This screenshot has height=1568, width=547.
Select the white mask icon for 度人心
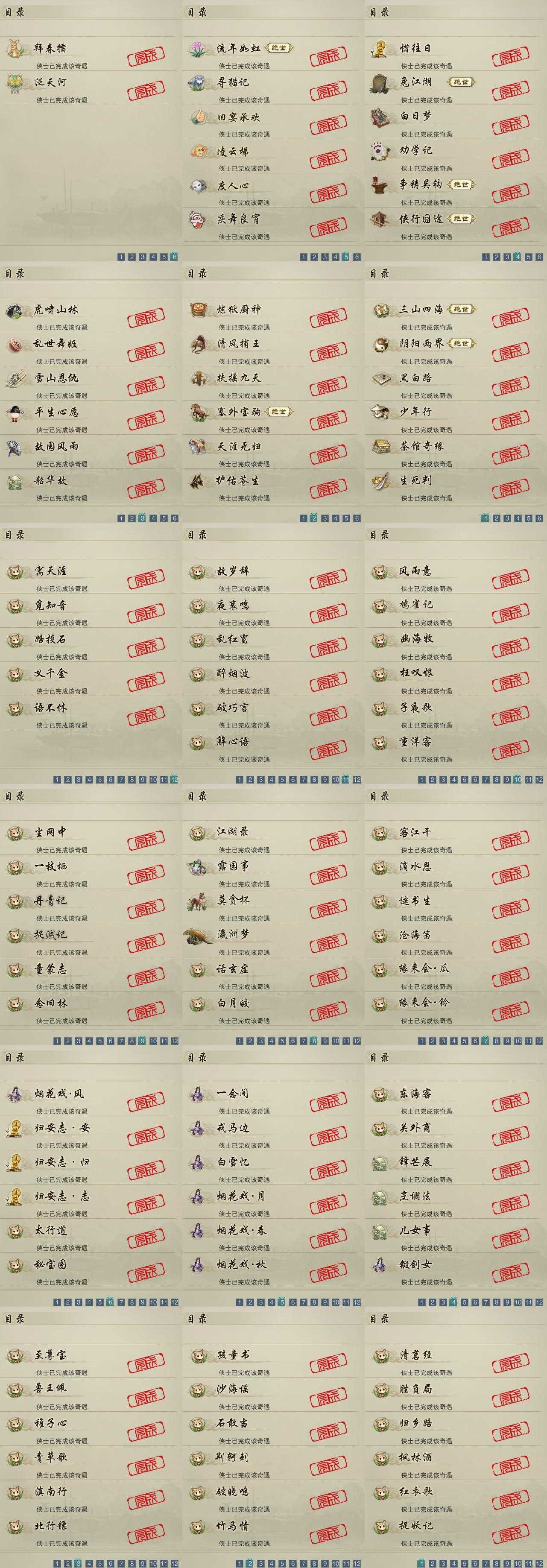tap(197, 186)
